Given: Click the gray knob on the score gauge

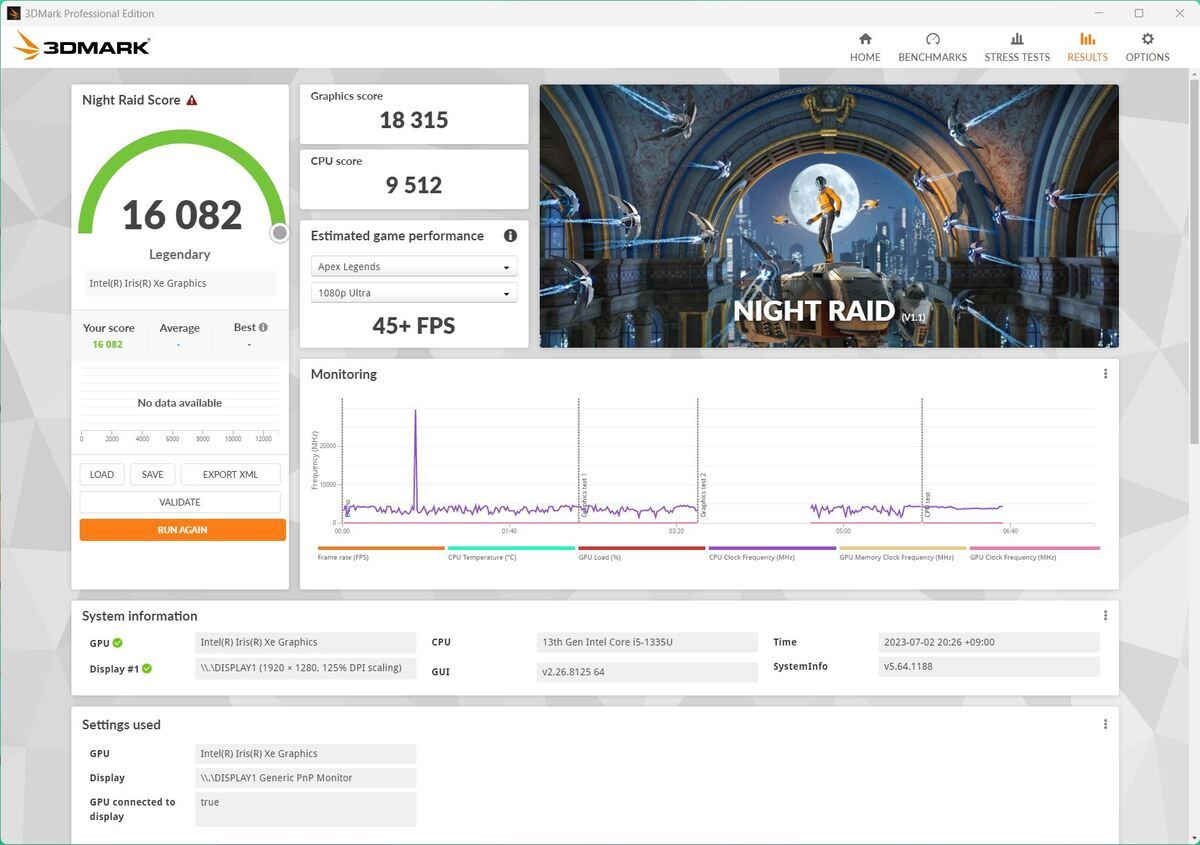Looking at the screenshot, I should pos(280,233).
